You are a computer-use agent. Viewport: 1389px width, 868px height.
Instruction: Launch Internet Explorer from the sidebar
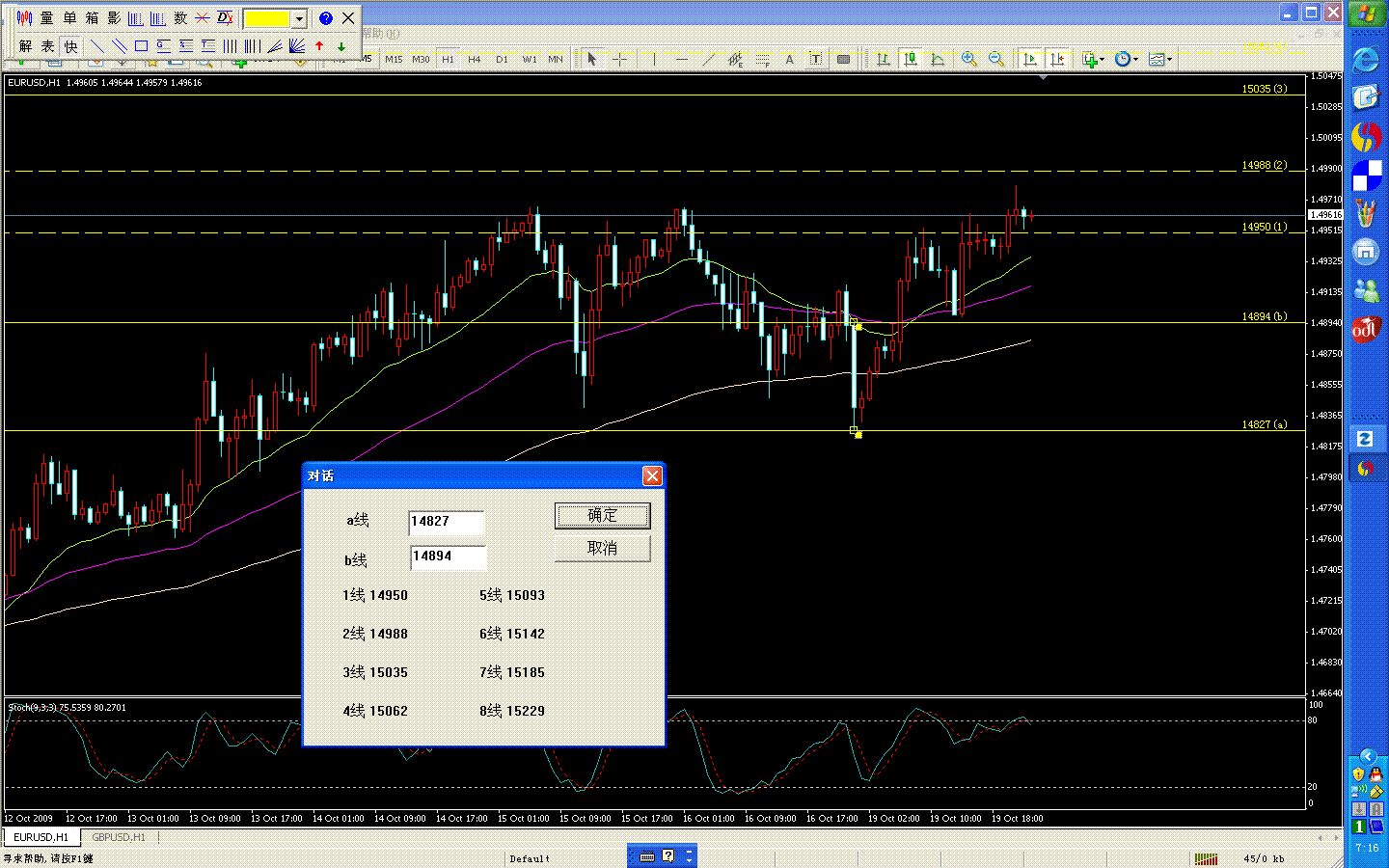(x=1366, y=60)
